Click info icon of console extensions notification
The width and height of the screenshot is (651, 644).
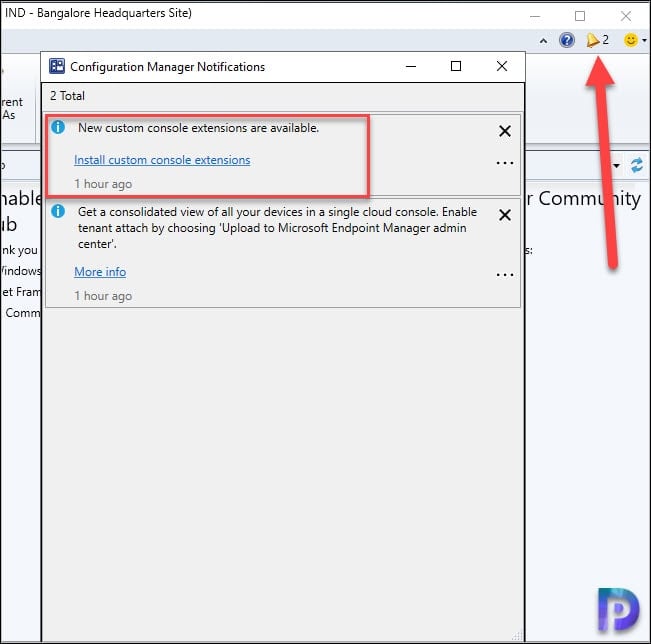[x=58, y=127]
